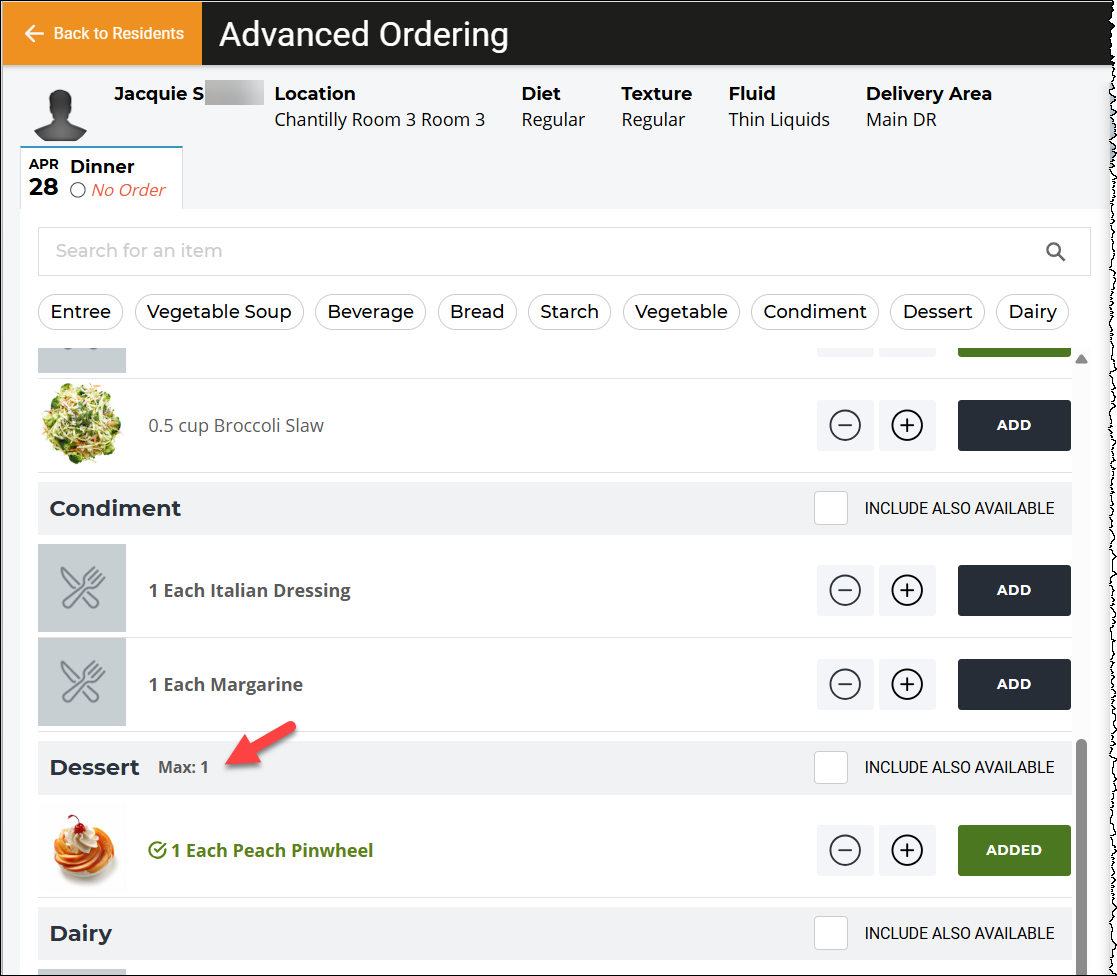Click the resident avatar silhouette
Image resolution: width=1117 pixels, height=976 pixels.
click(x=60, y=114)
